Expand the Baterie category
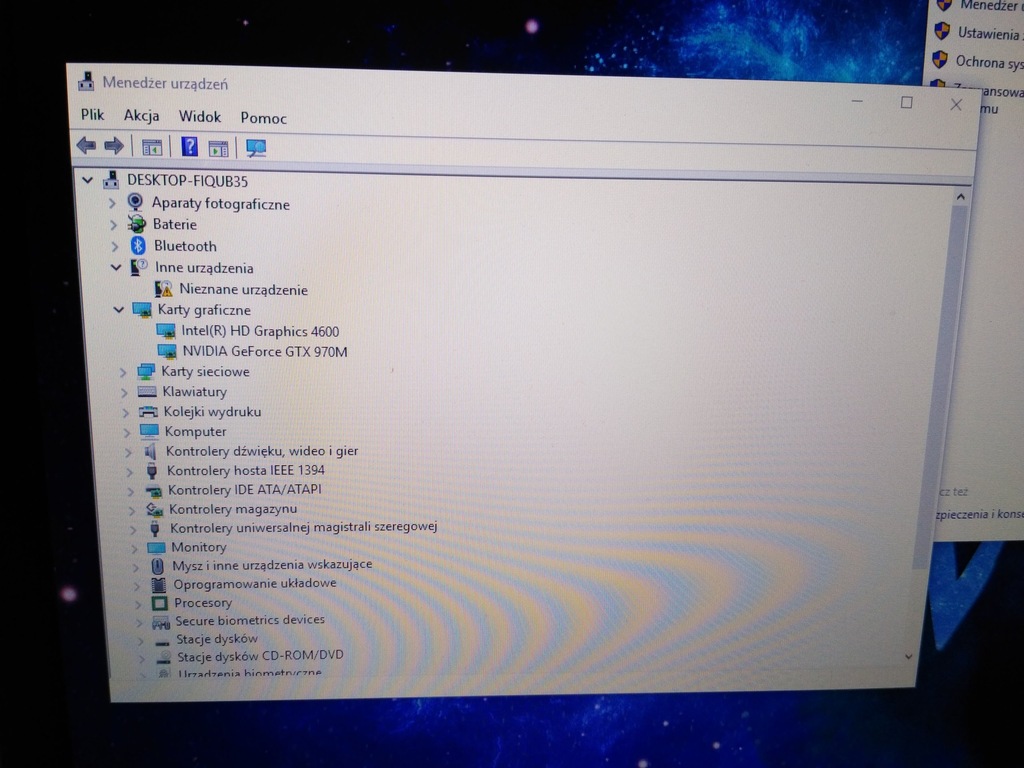1024x768 pixels. tap(114, 225)
